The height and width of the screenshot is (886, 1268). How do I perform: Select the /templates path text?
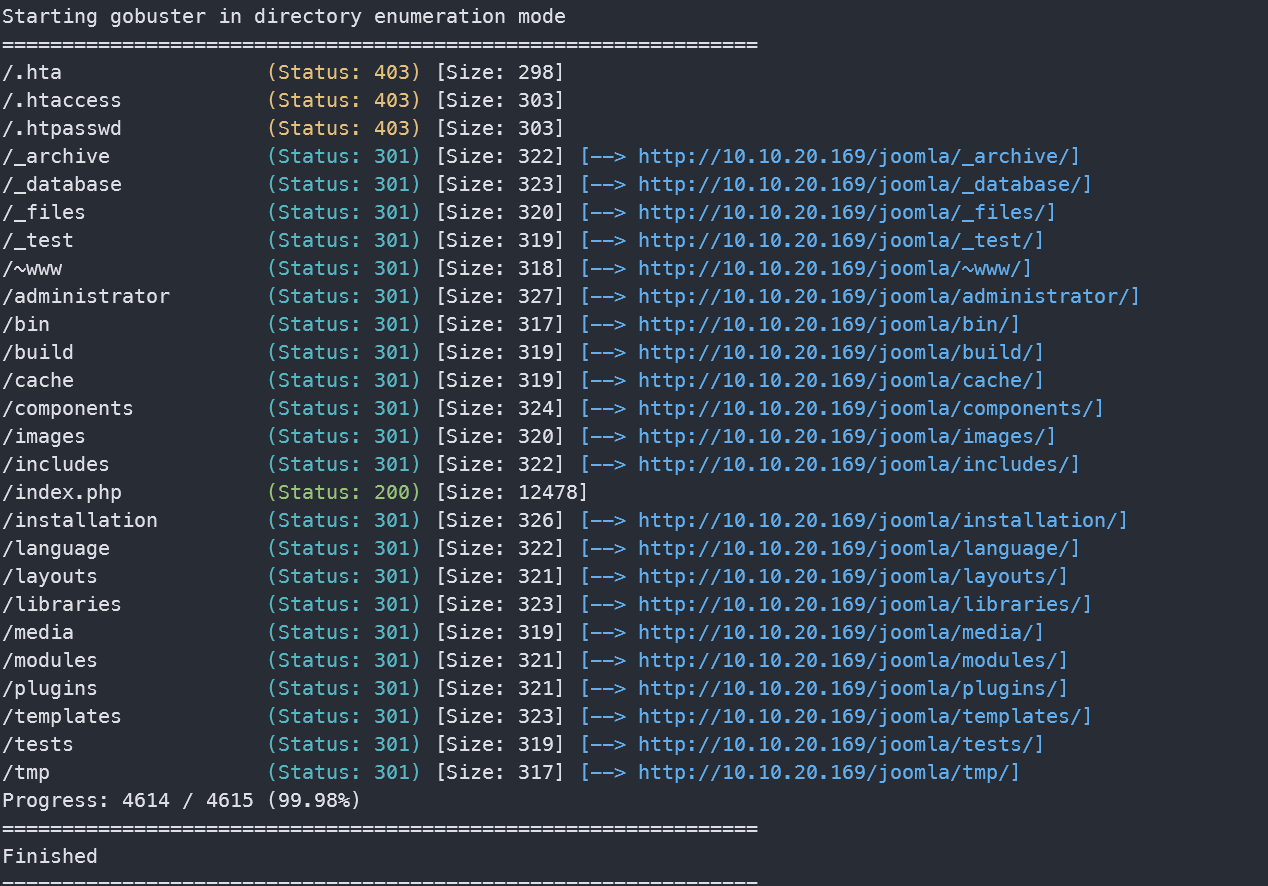coord(62,716)
